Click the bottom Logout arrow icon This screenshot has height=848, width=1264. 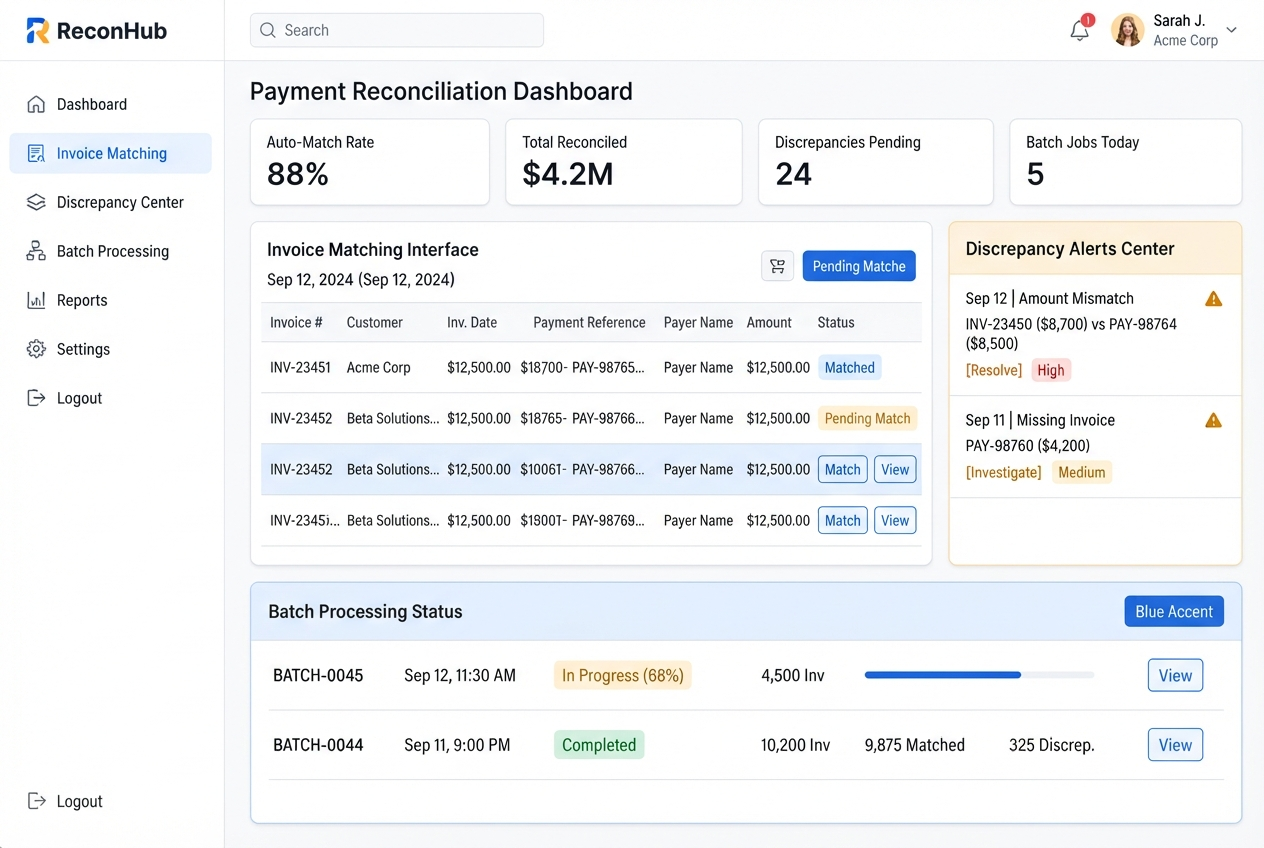(36, 801)
